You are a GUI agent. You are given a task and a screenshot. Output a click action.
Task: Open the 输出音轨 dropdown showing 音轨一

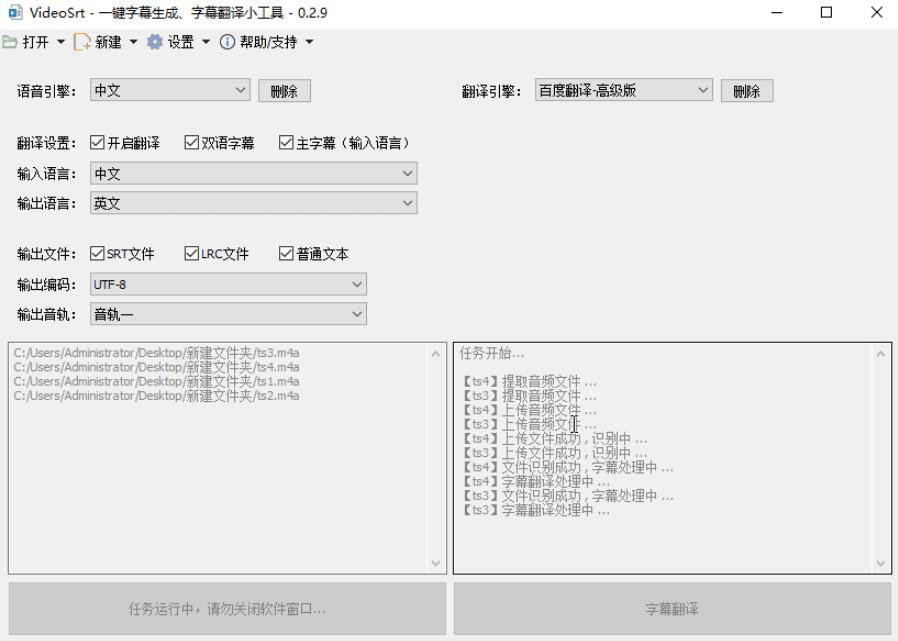[x=228, y=314]
